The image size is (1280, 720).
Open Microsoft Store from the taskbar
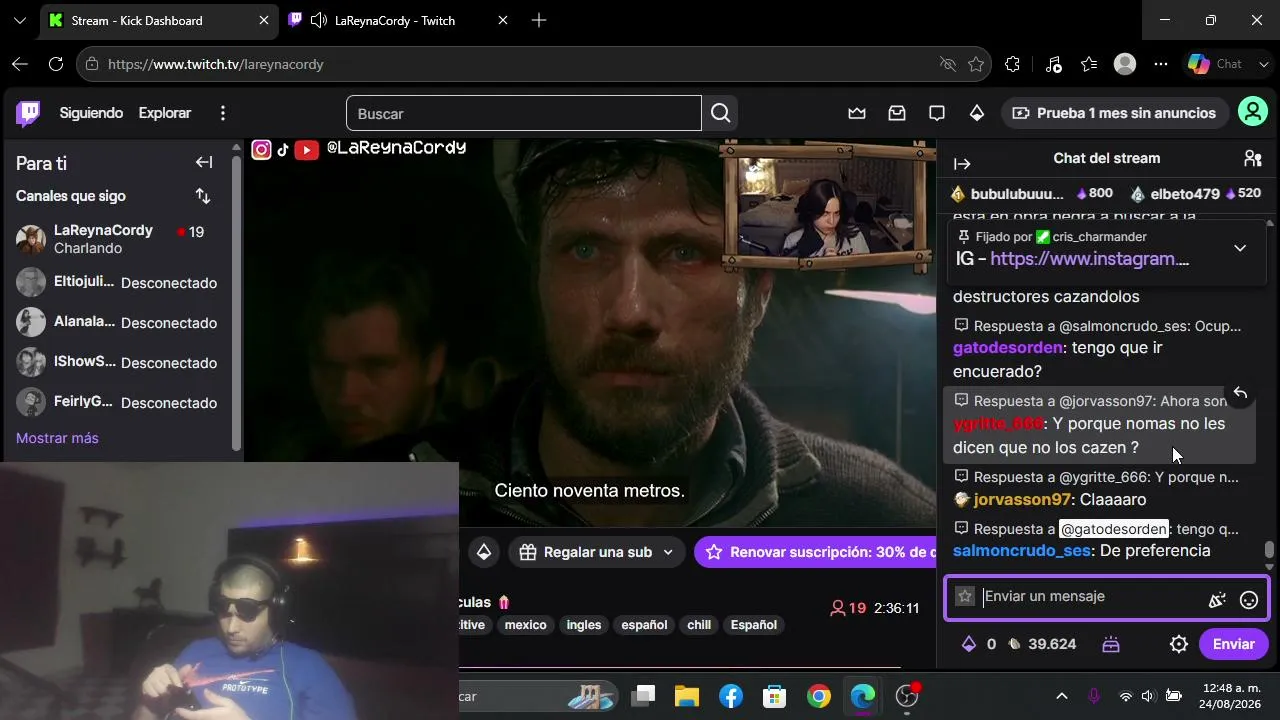[775, 696]
